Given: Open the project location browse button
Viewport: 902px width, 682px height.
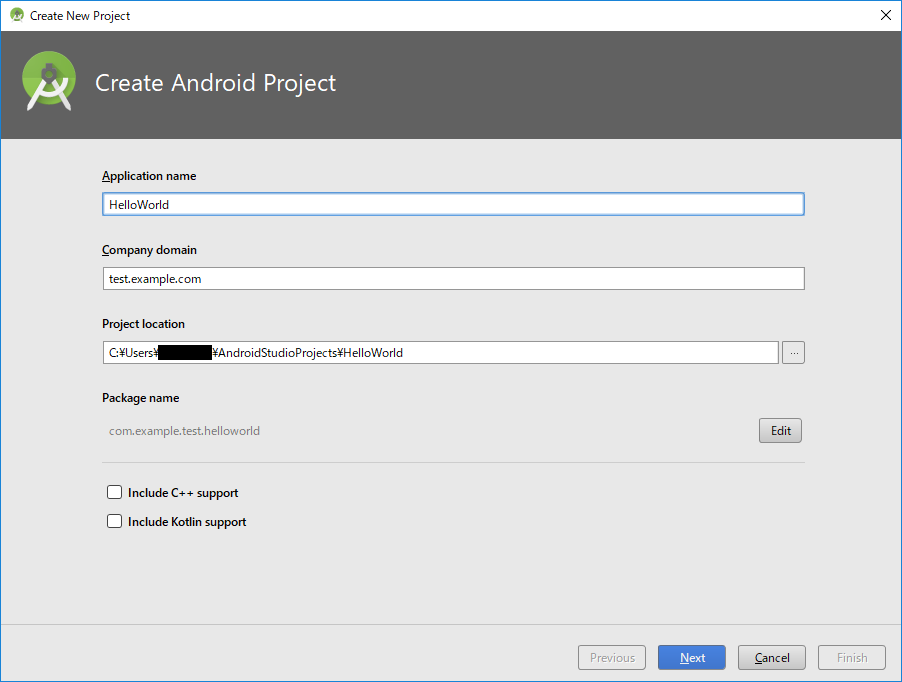Looking at the screenshot, I should click(x=793, y=353).
